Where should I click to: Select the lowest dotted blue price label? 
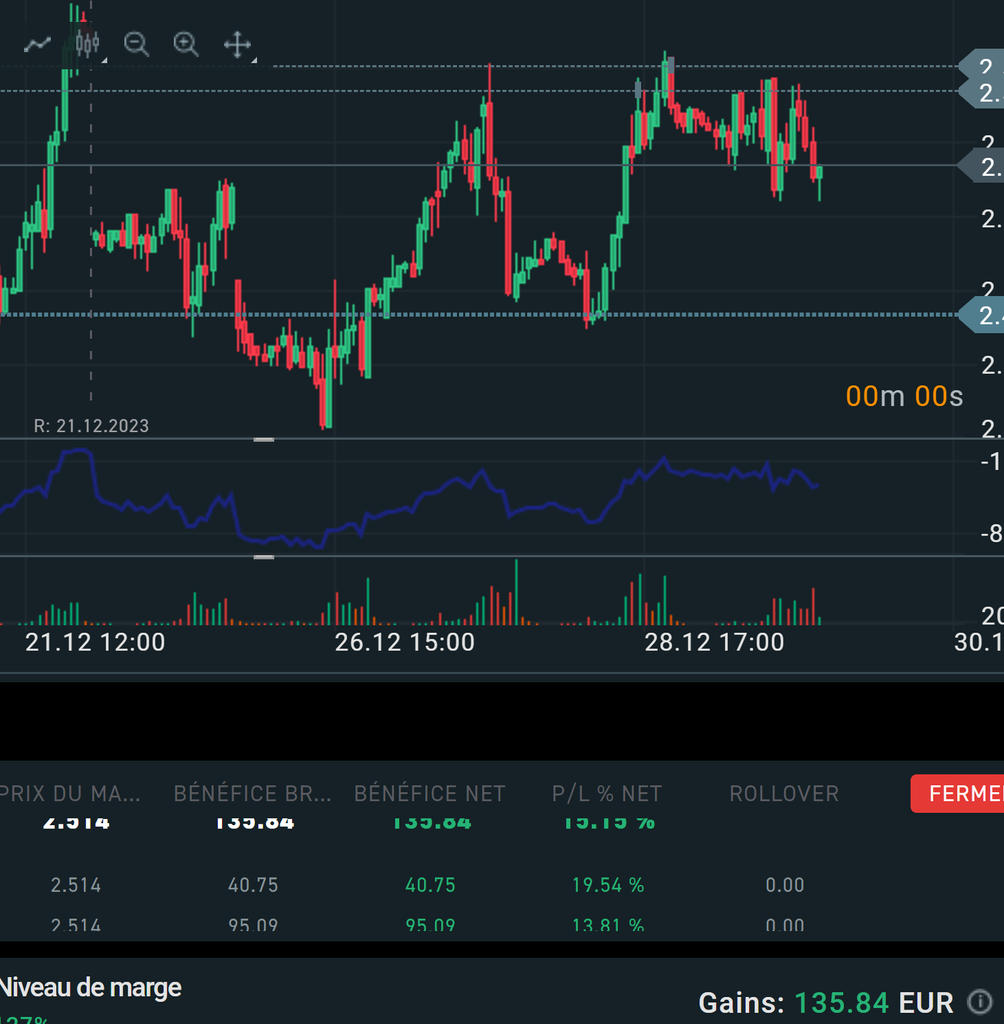(981, 316)
